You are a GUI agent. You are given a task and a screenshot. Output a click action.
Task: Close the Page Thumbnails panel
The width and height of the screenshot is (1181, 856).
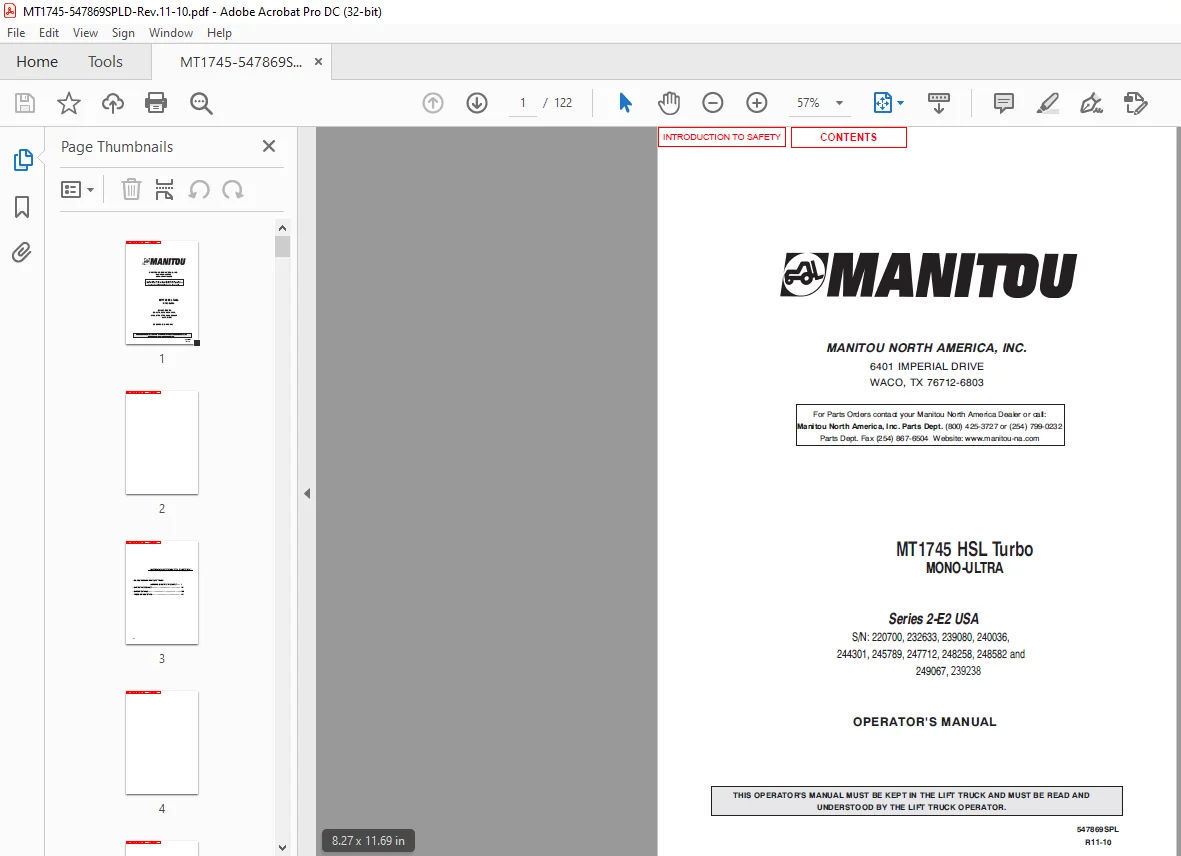tap(269, 146)
